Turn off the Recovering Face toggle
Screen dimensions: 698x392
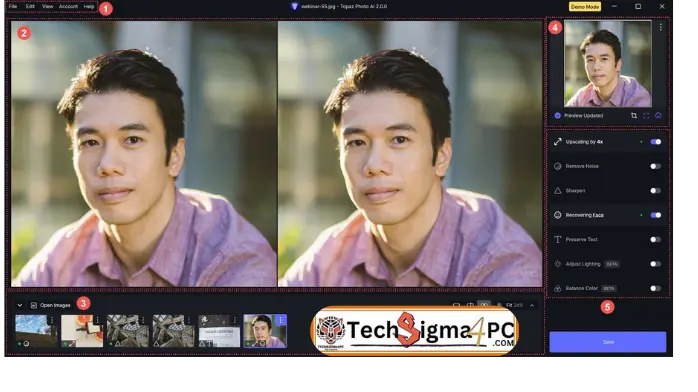coord(655,215)
